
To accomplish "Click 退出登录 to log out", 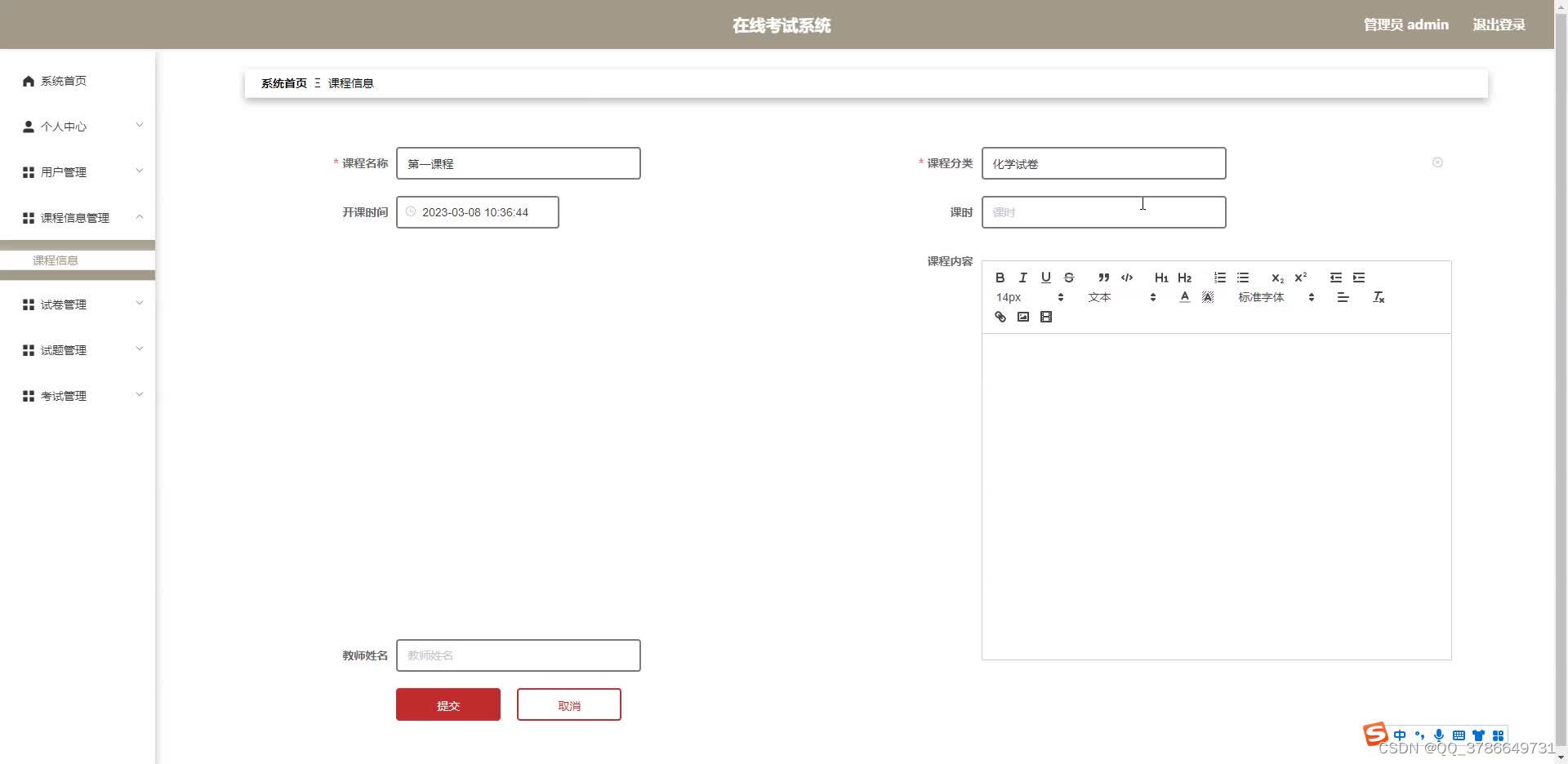I will click(1499, 24).
